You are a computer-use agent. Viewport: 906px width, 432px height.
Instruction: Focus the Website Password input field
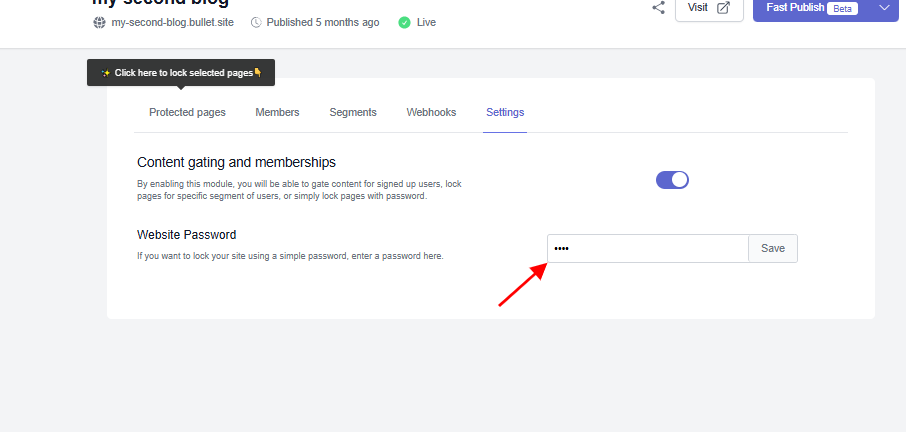pyautogui.click(x=647, y=249)
